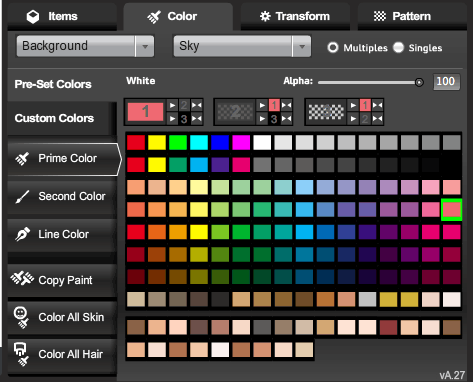The width and height of the screenshot is (473, 382).
Task: Click the Transform tab gear icon
Action: pyautogui.click(x=265, y=16)
